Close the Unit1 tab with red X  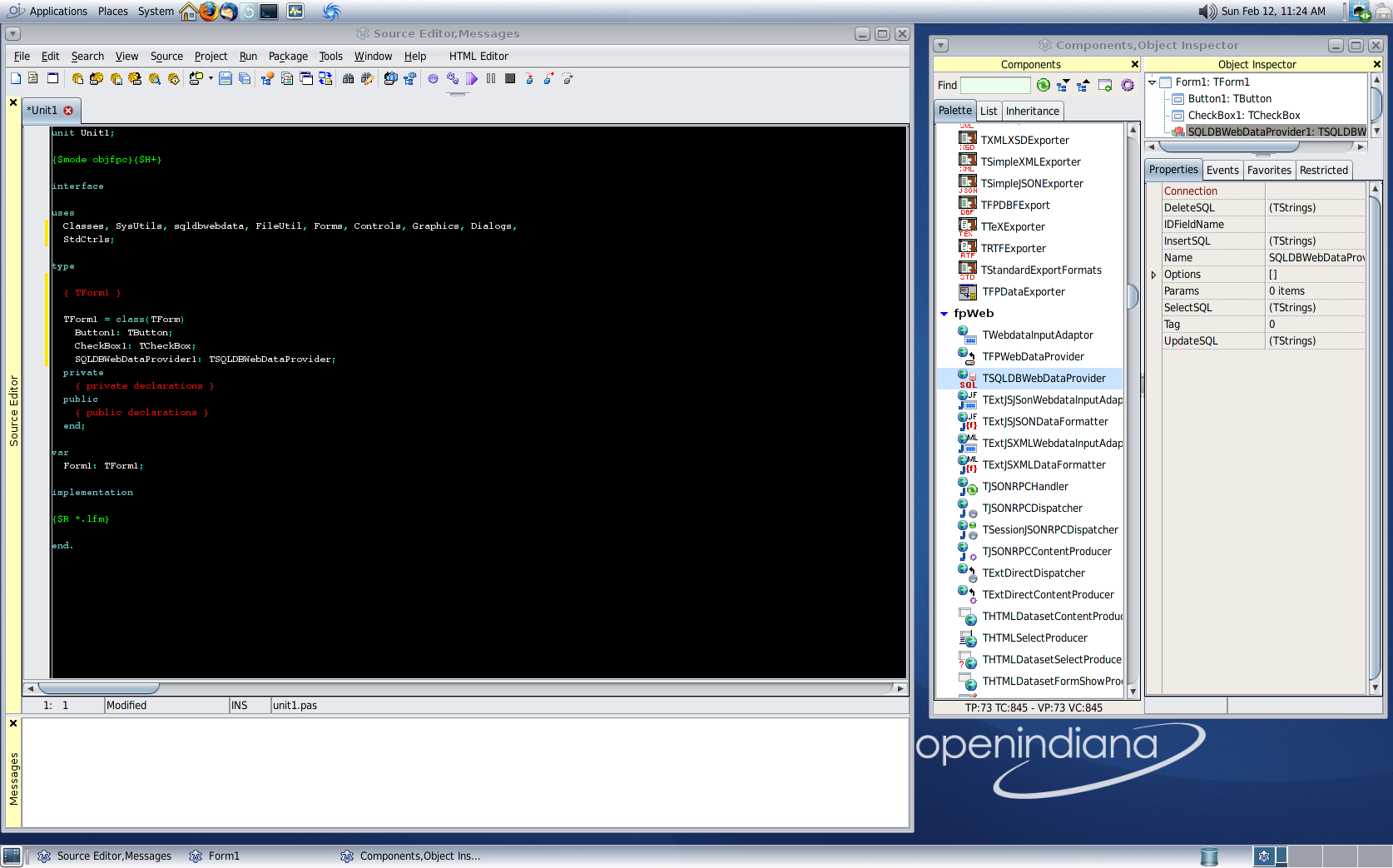68,111
